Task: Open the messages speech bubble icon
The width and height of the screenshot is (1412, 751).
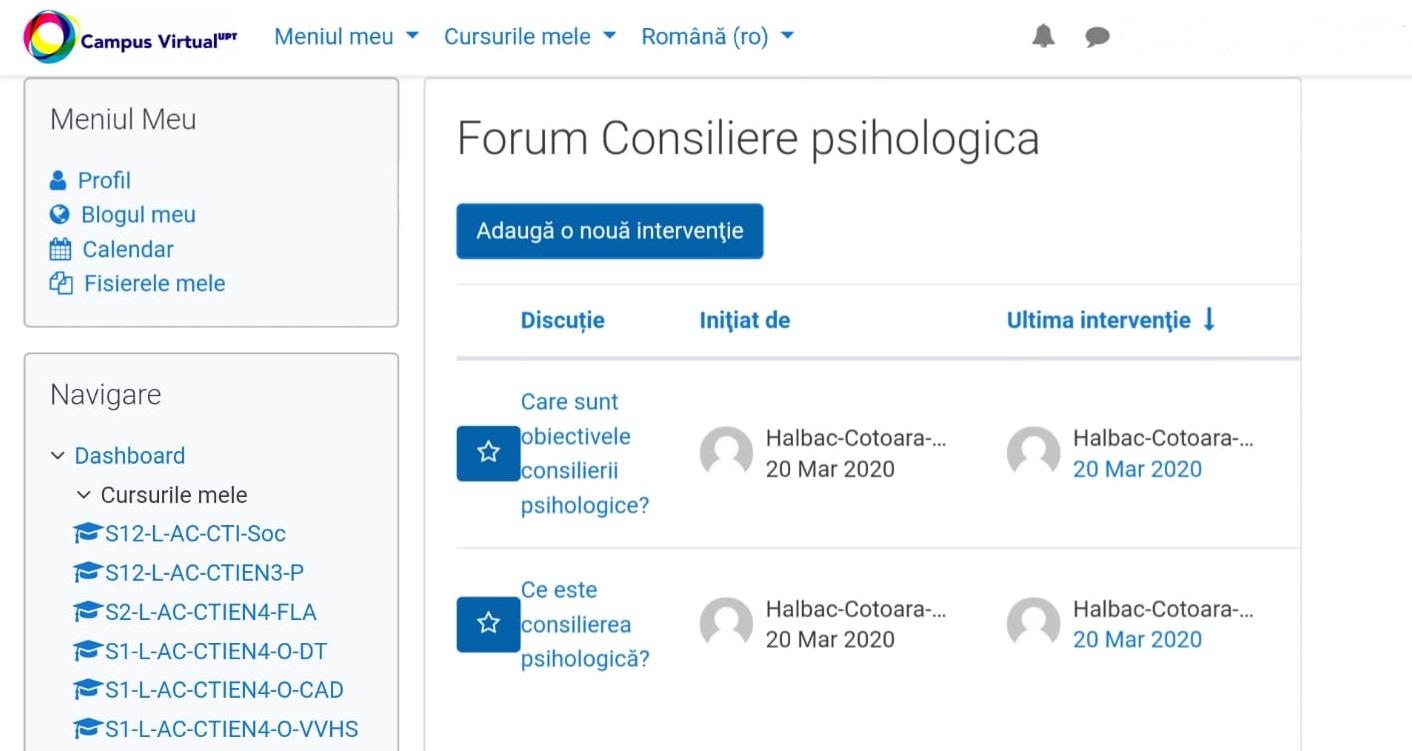Action: click(1097, 37)
